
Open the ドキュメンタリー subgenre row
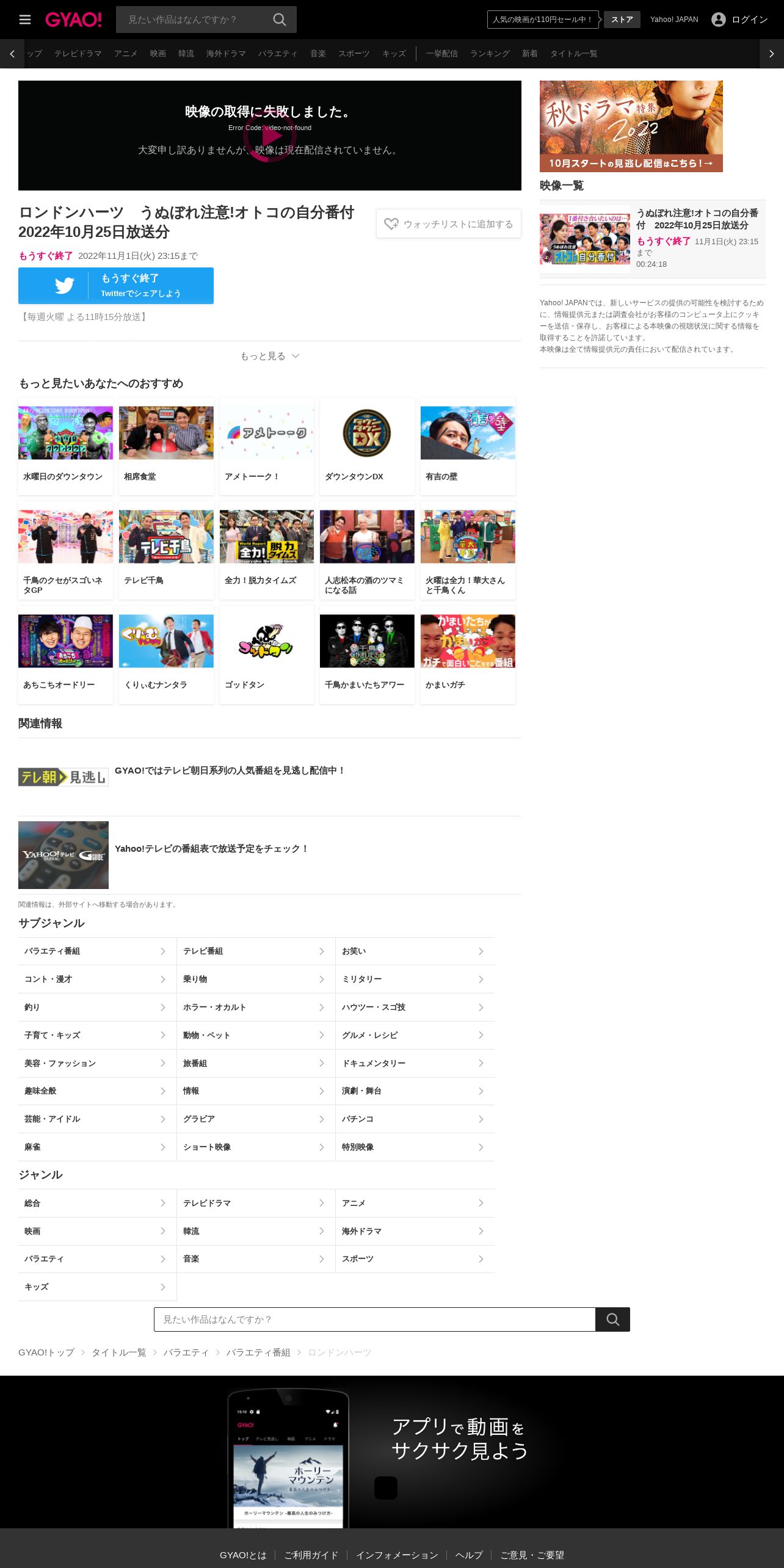click(x=415, y=1063)
